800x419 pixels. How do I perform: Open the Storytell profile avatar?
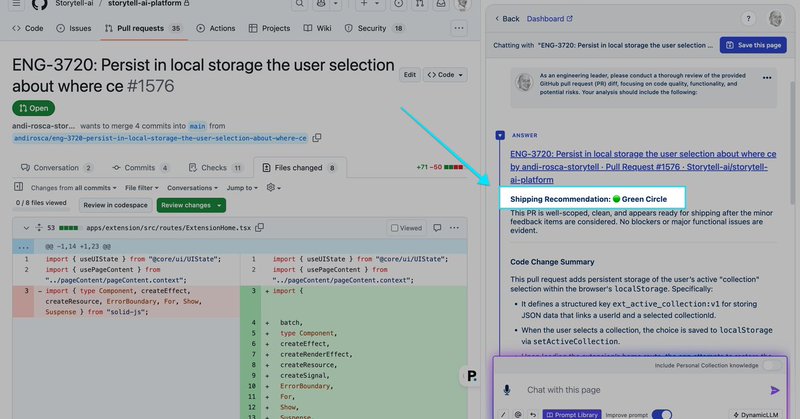[x=775, y=19]
